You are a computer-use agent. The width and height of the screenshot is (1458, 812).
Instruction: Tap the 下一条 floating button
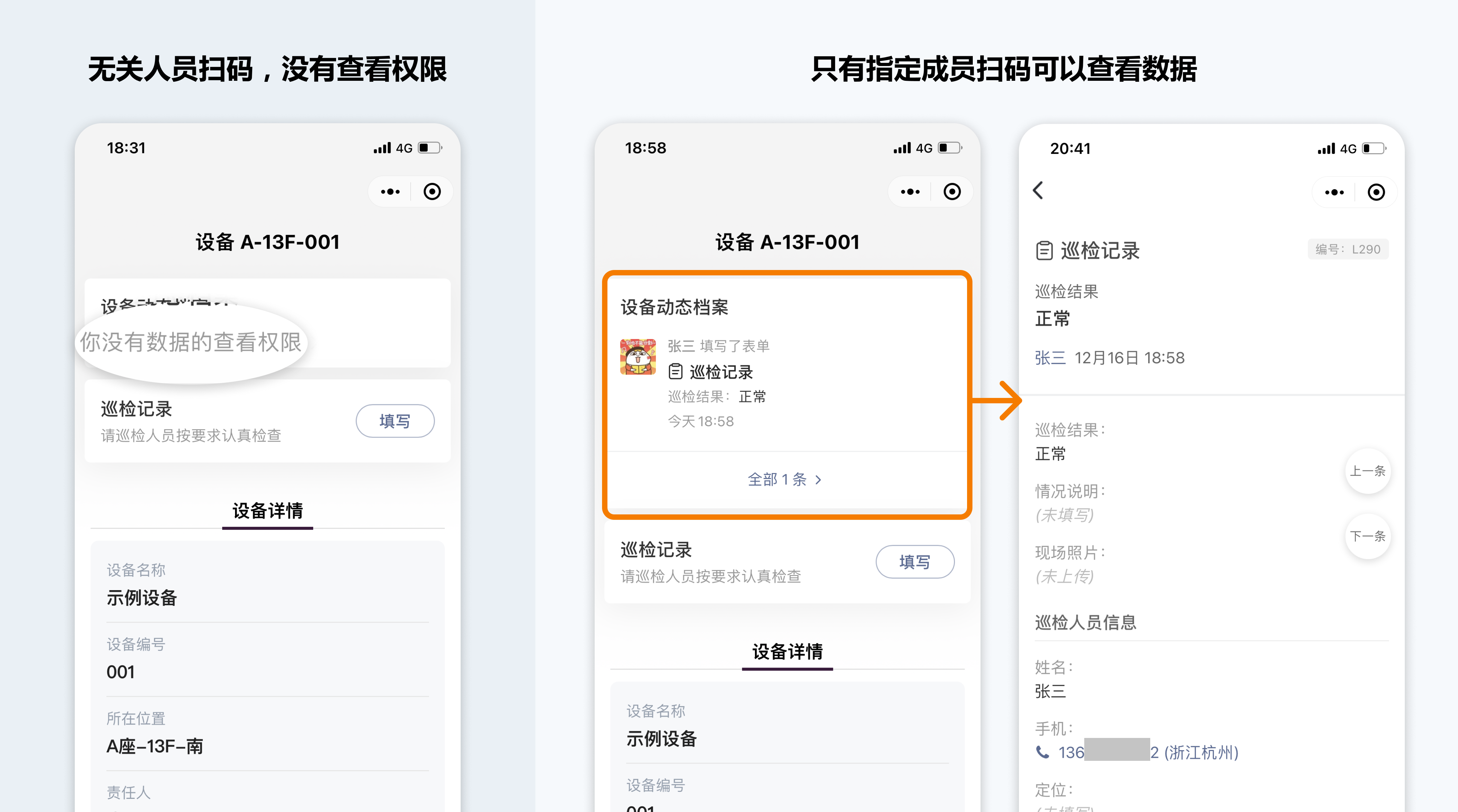(x=1367, y=536)
